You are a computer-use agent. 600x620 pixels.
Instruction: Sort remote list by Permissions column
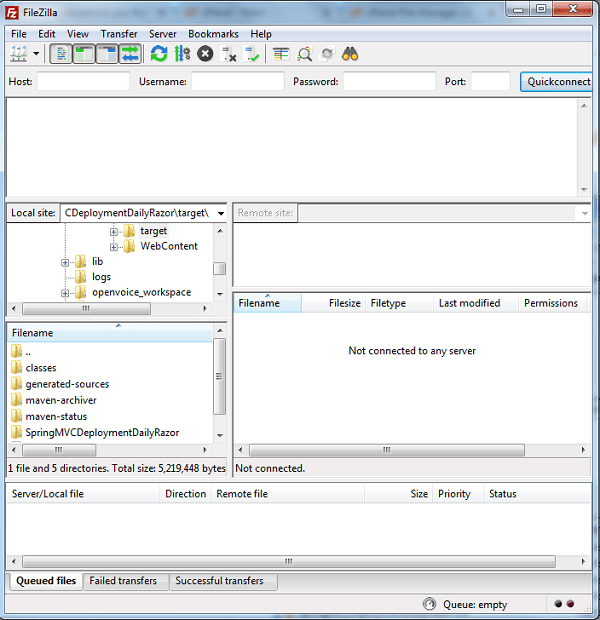552,303
